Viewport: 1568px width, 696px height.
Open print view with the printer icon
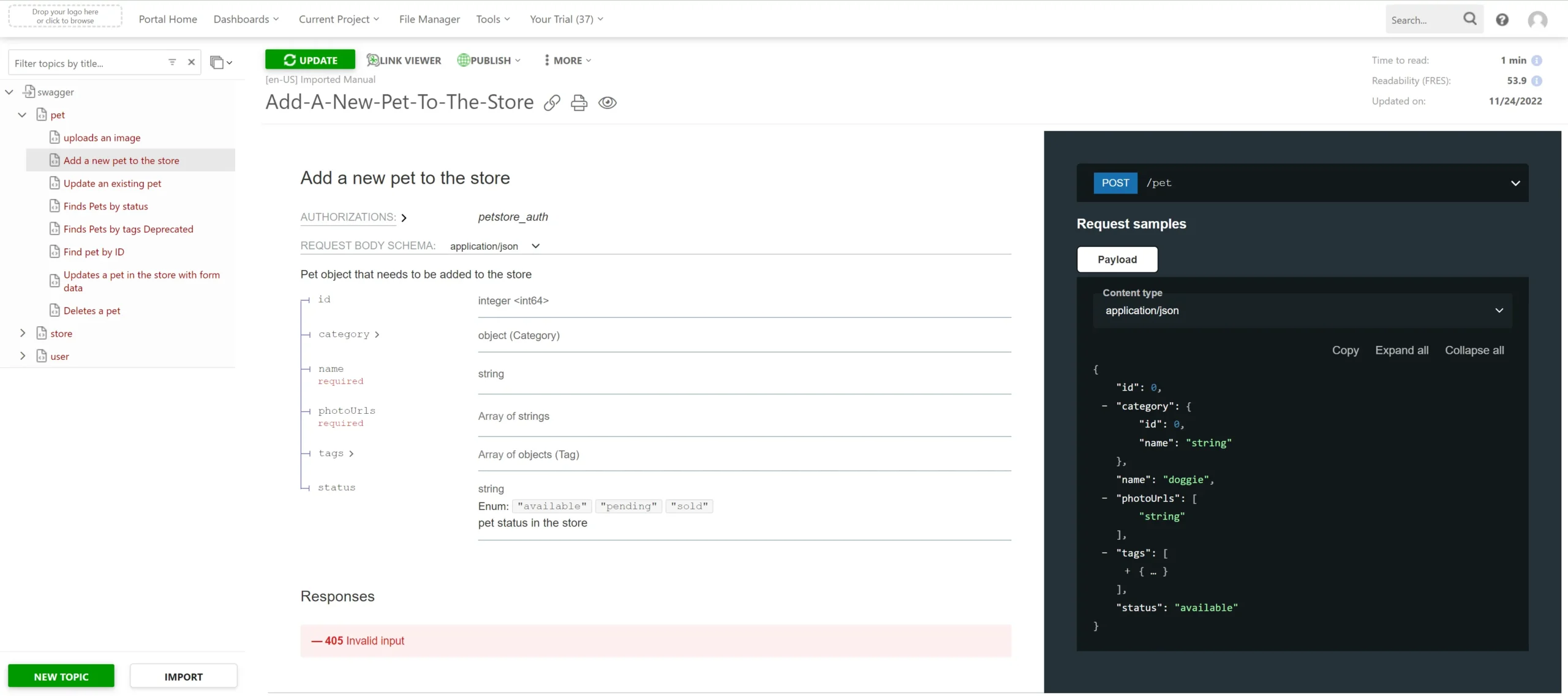[x=578, y=102]
